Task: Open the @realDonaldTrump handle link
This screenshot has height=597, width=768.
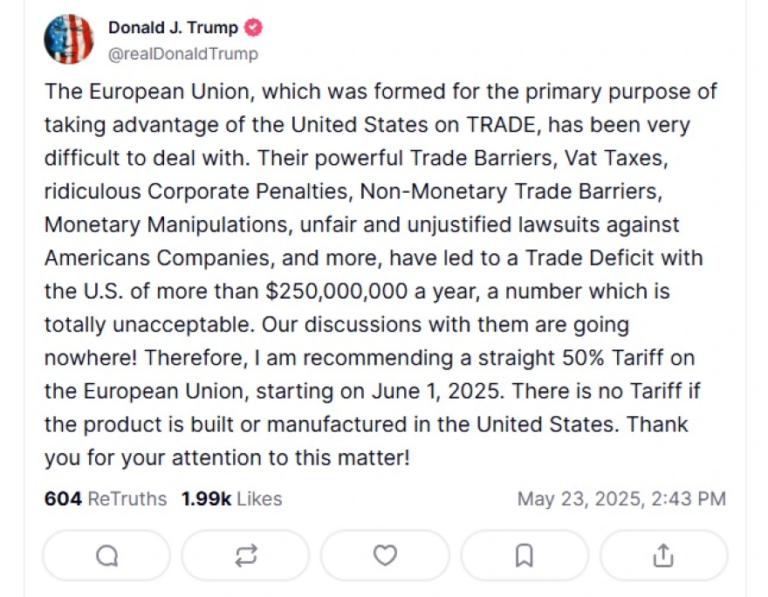Action: point(182,54)
